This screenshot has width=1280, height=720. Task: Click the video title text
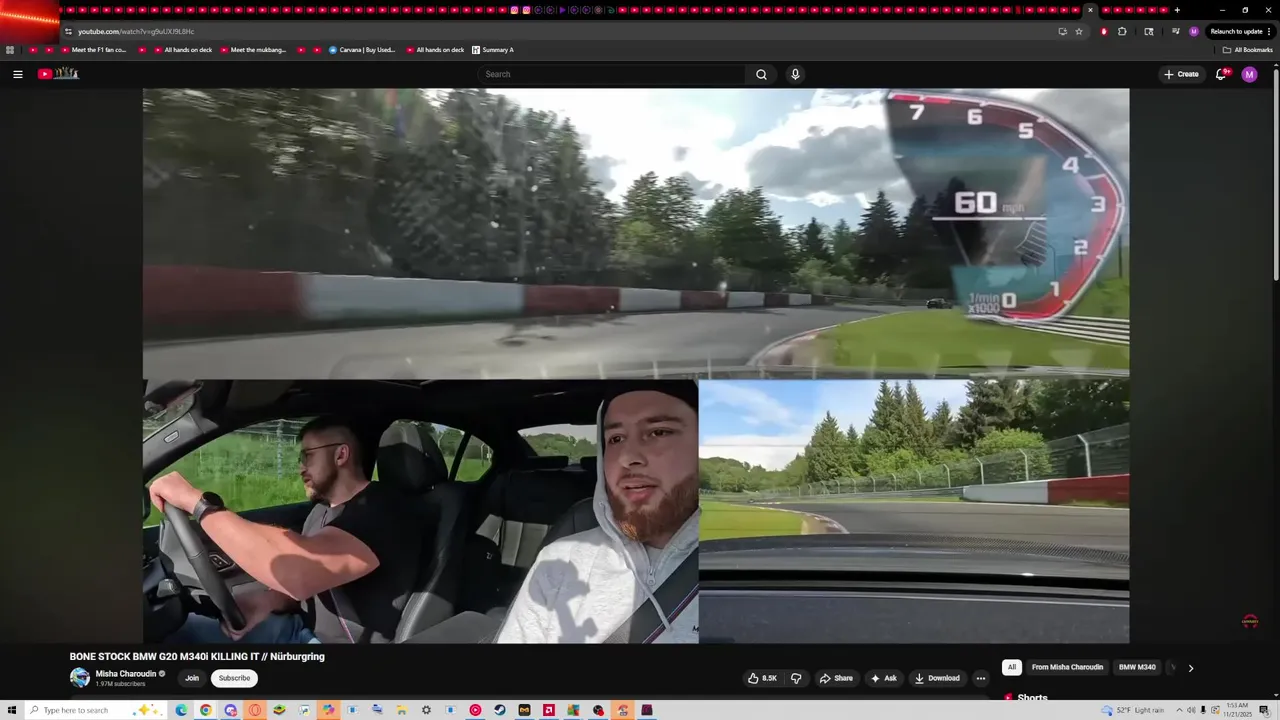click(197, 657)
